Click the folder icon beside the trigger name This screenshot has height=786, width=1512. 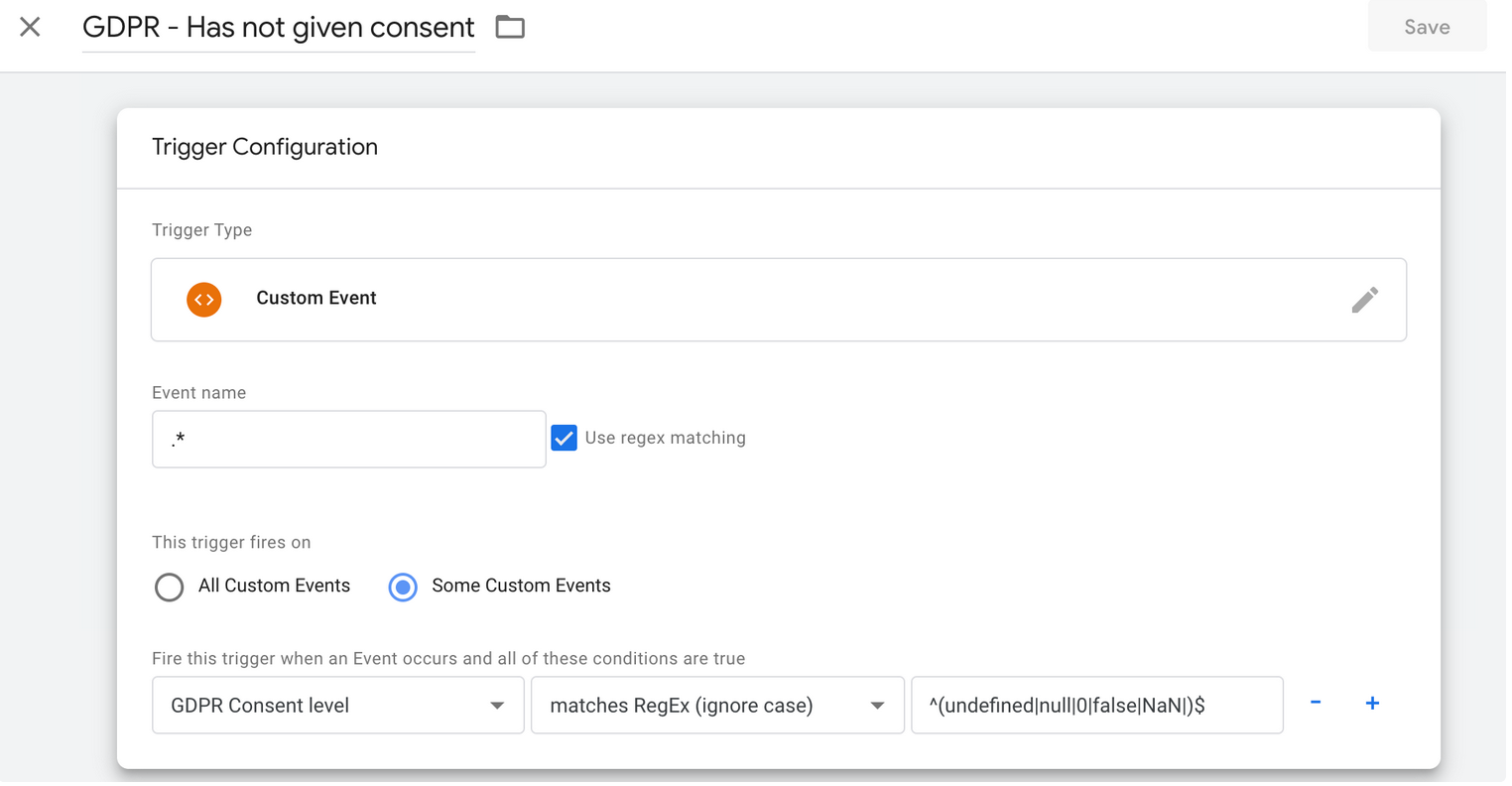(510, 27)
